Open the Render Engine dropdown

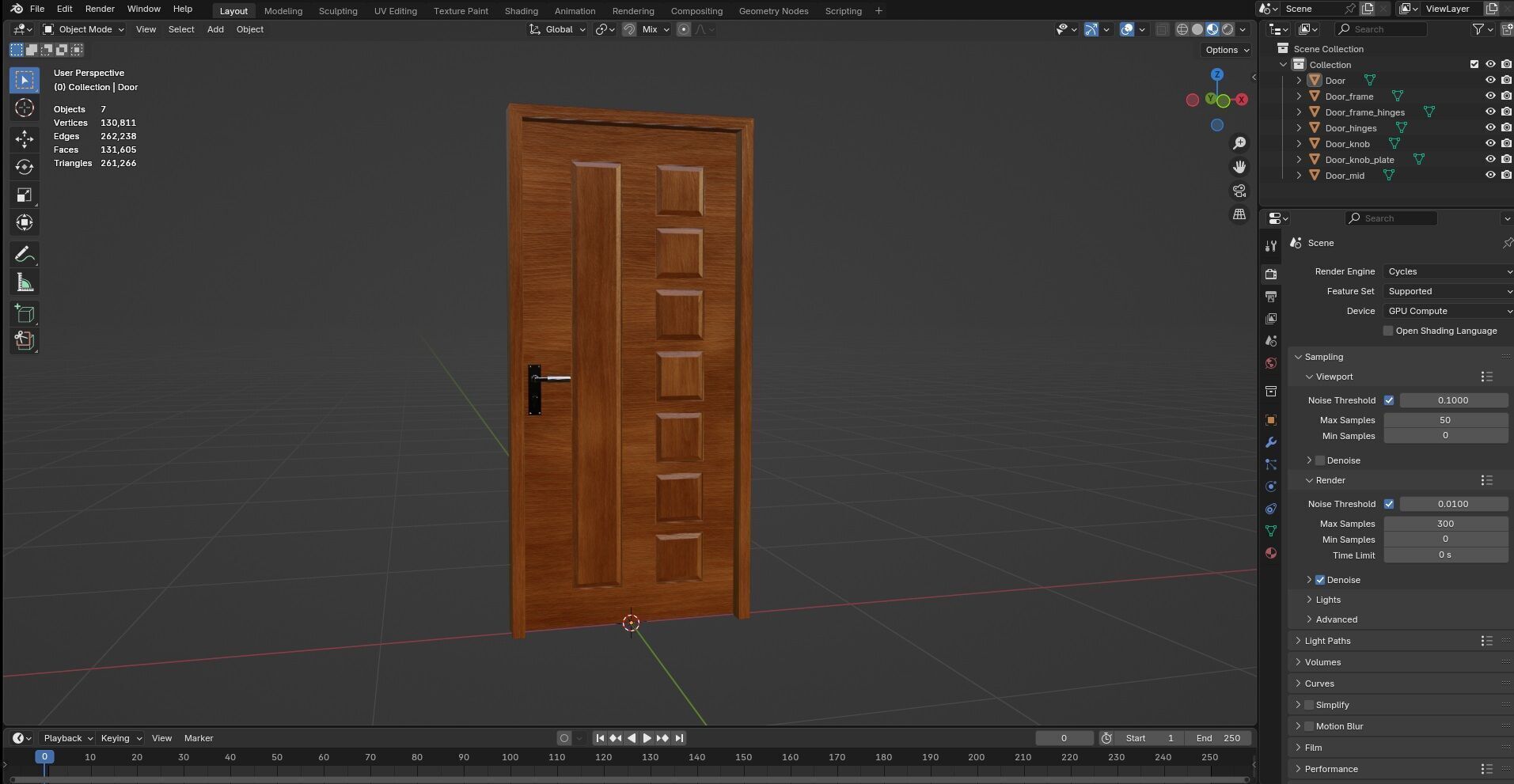click(1448, 271)
